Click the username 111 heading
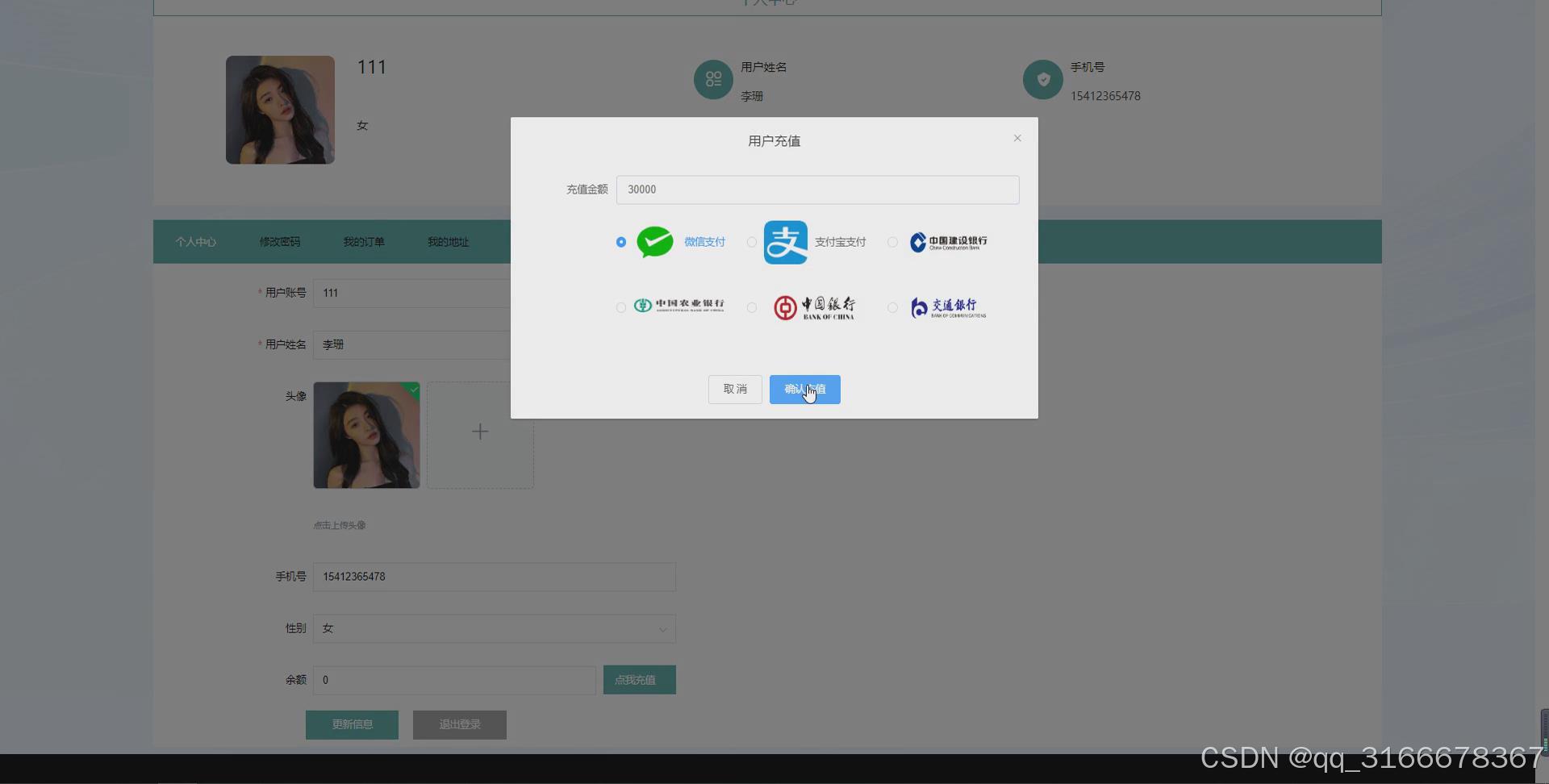1549x784 pixels. 372,67
